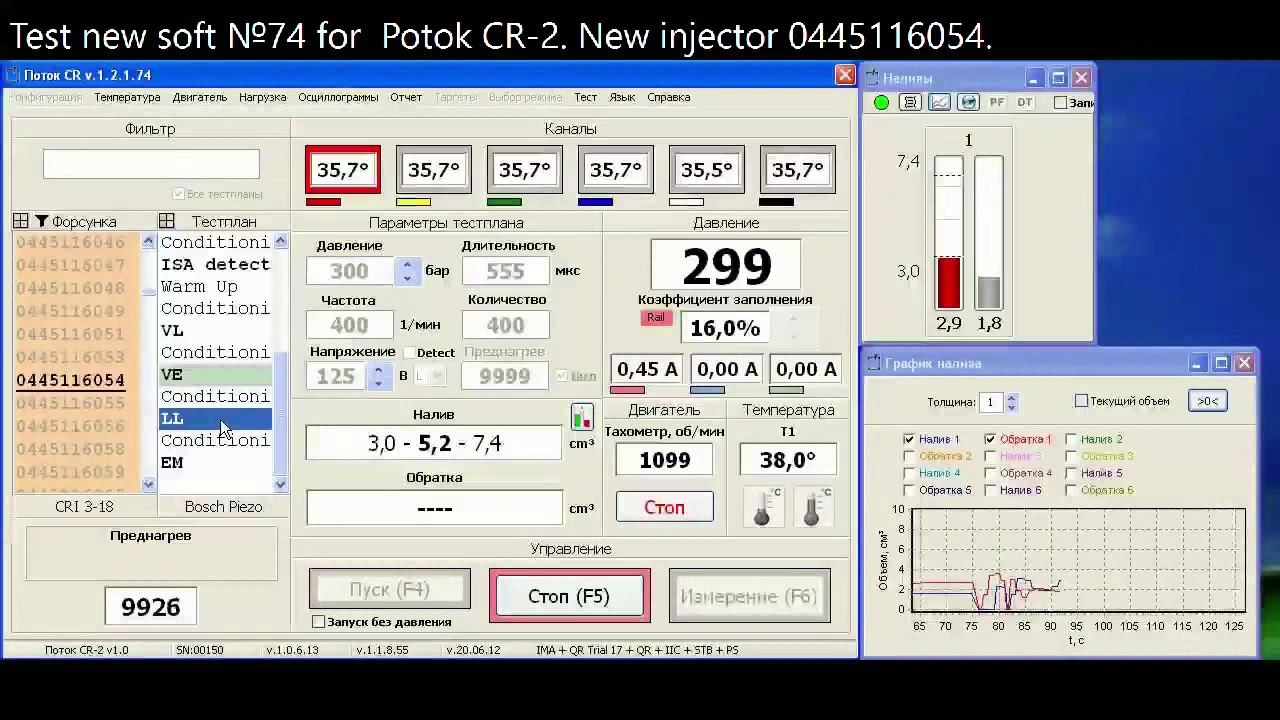This screenshot has height=720, width=1280.
Task: Click the blue channel color bar
Action: coord(596,202)
